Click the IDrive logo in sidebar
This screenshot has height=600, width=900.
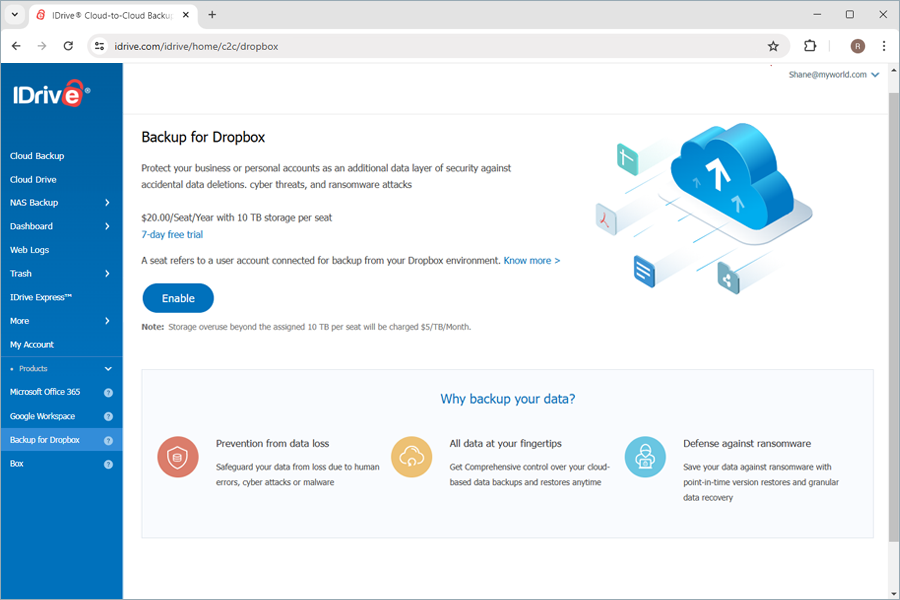pos(52,94)
